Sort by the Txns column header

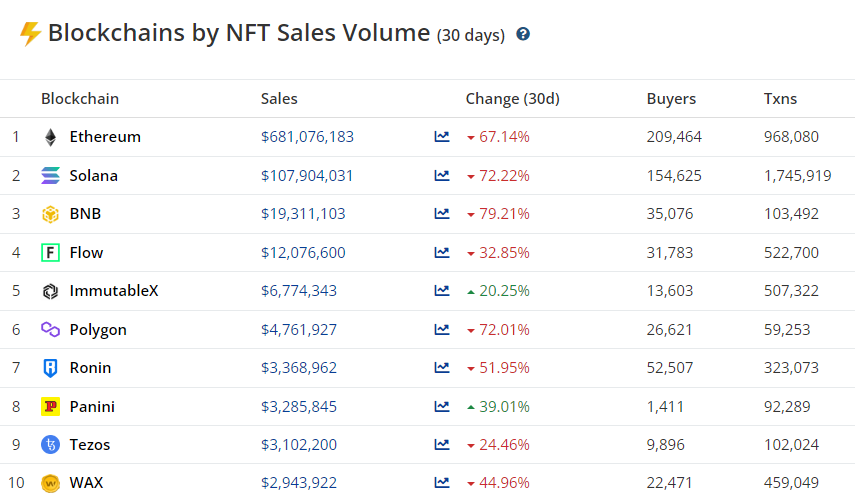(x=780, y=99)
